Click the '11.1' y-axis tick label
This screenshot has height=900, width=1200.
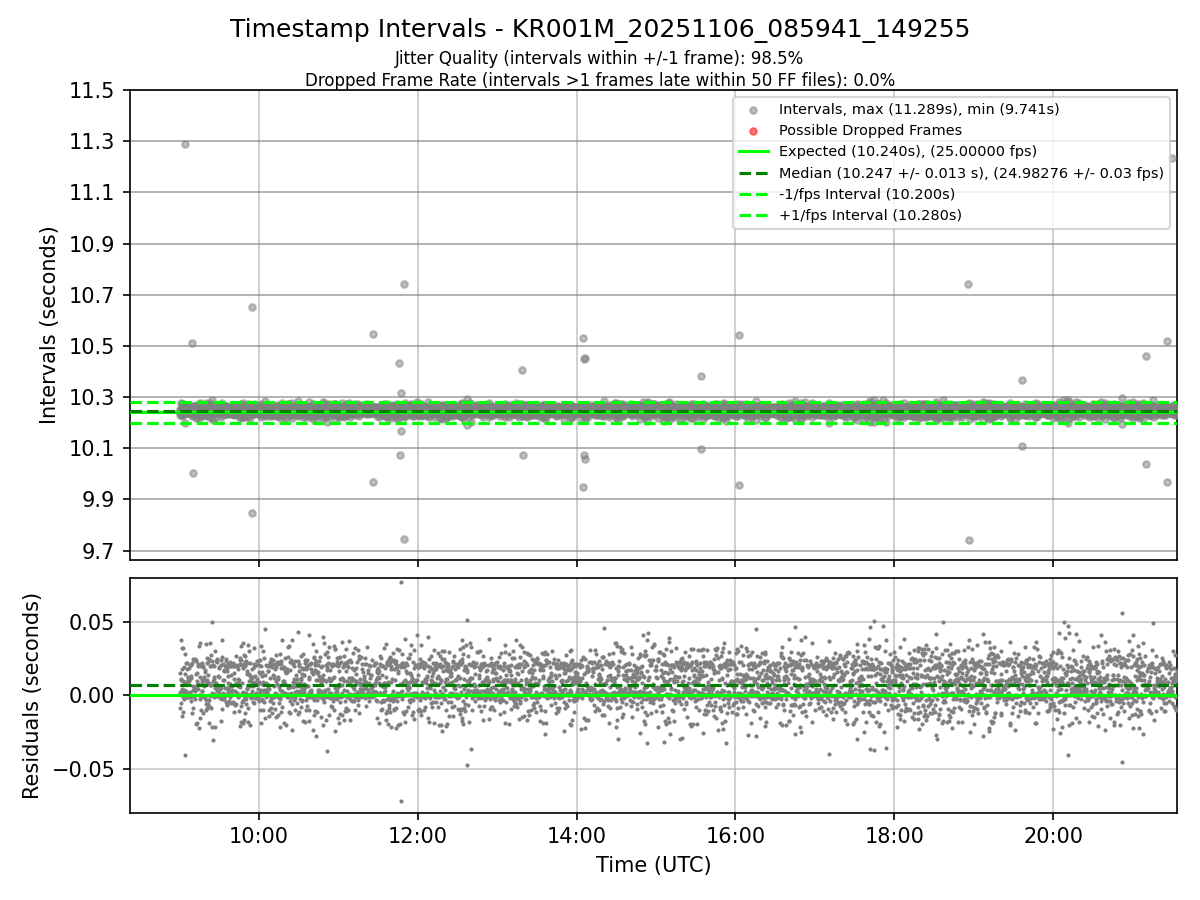pyautogui.click(x=93, y=193)
